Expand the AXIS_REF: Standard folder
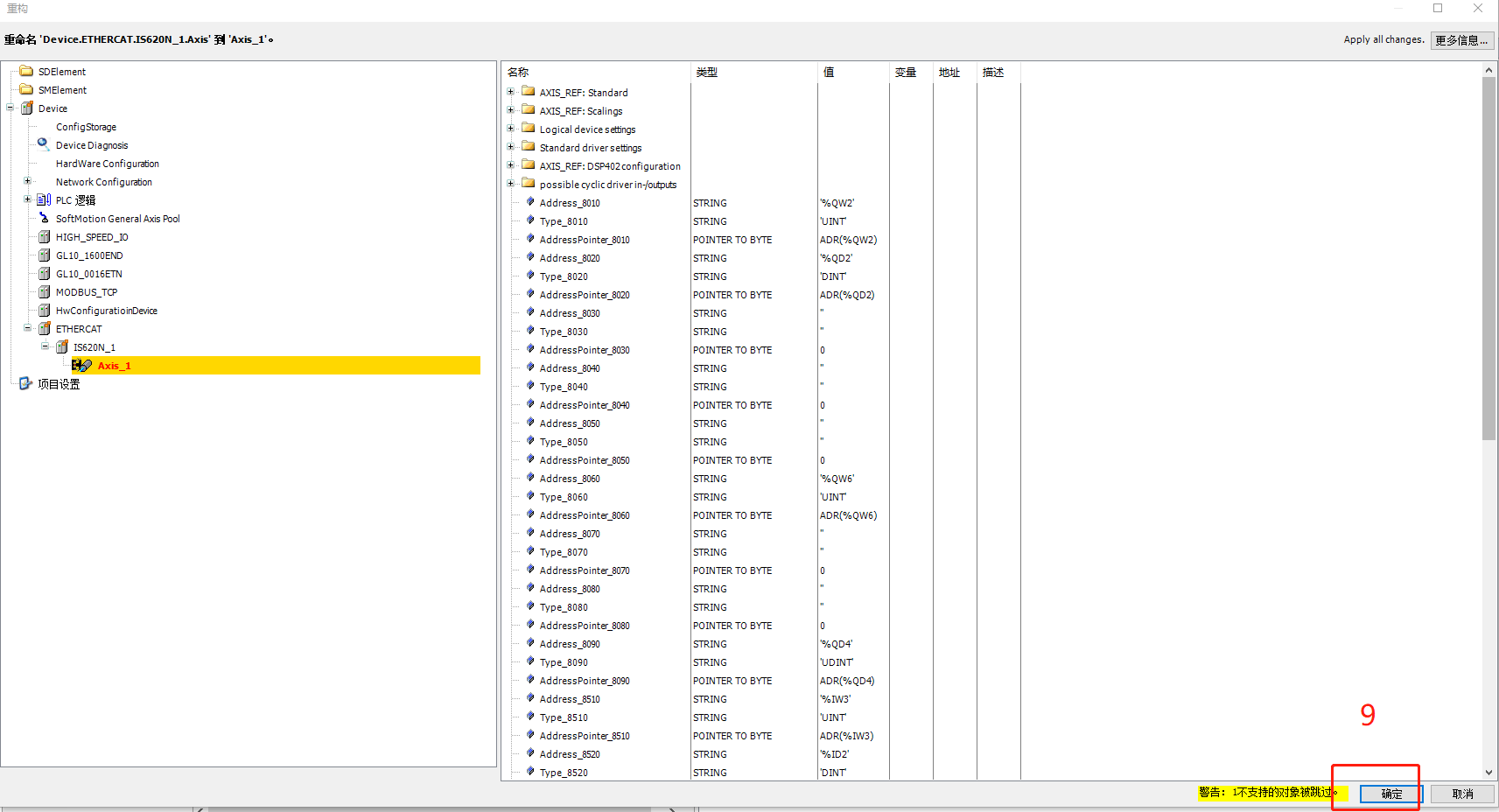 tap(511, 92)
